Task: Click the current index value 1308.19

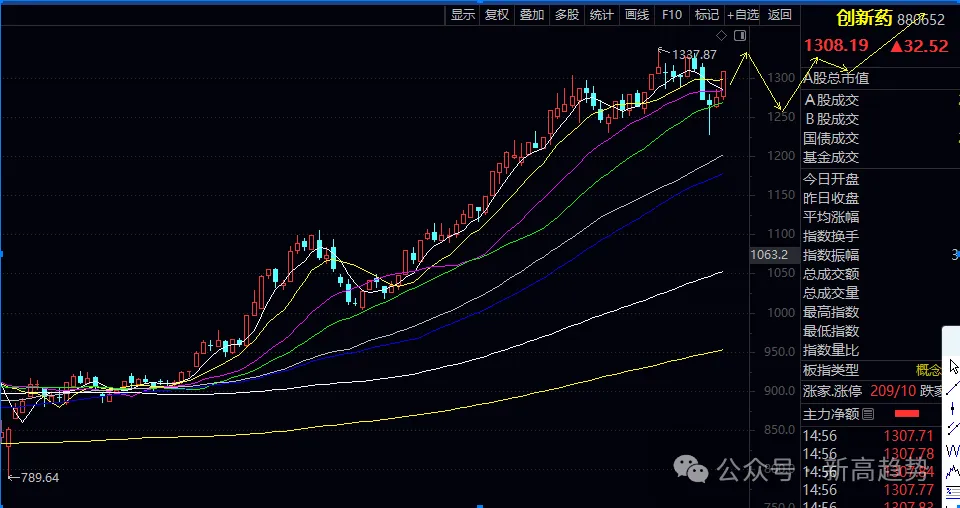Action: pos(836,46)
